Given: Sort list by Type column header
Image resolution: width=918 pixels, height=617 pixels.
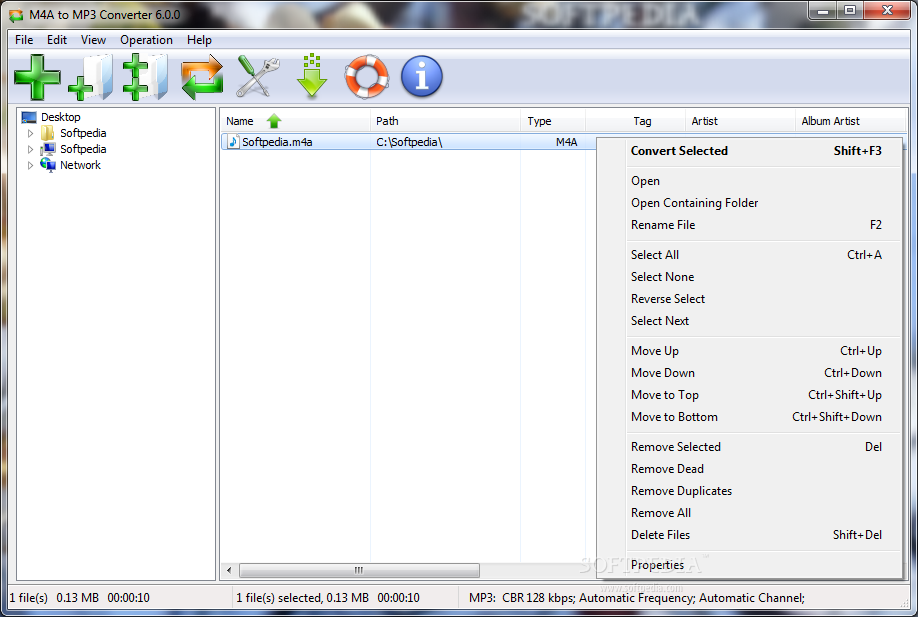Looking at the screenshot, I should click(553, 121).
